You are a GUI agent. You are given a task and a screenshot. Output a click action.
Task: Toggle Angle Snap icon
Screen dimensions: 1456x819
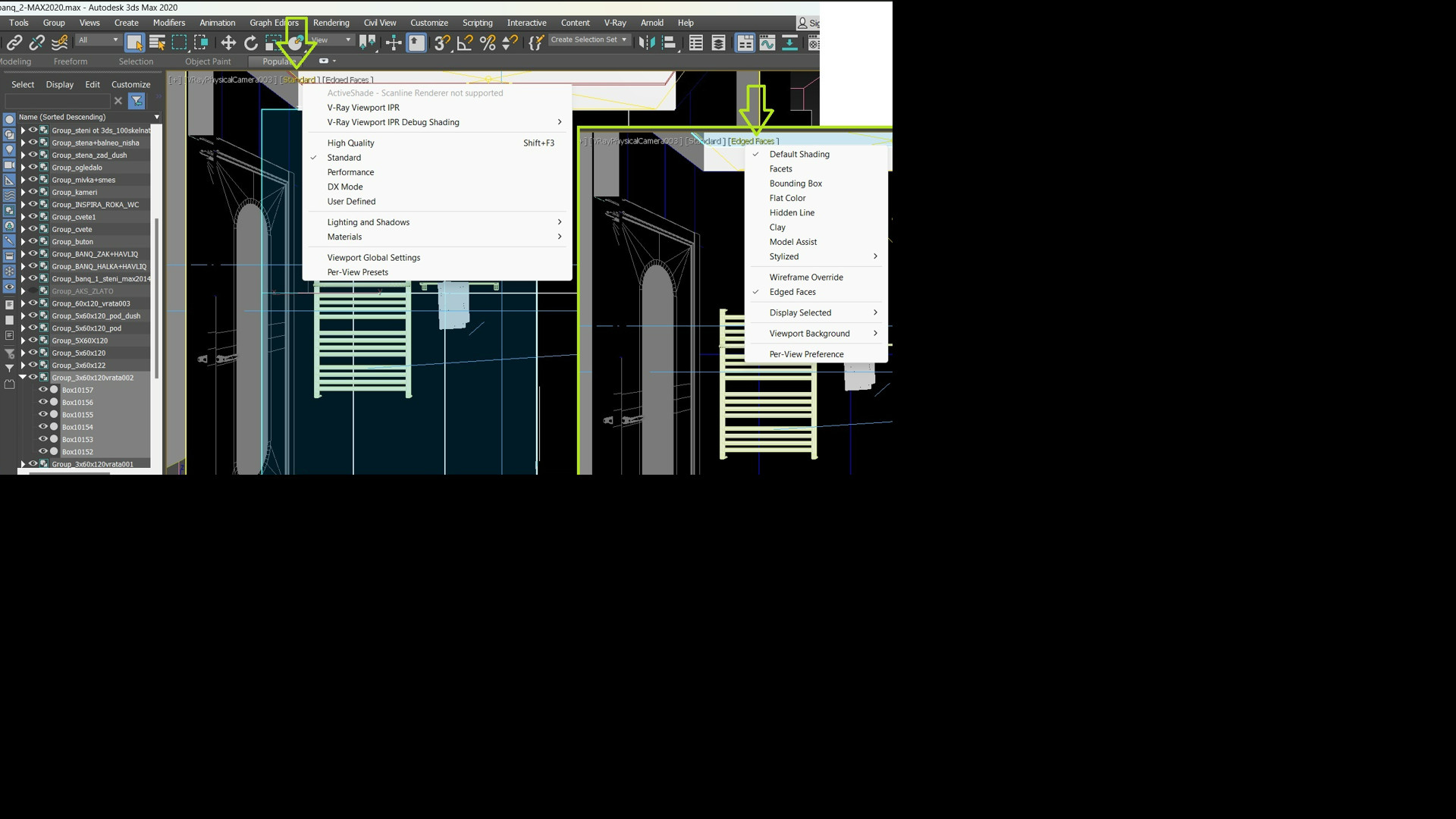click(x=465, y=43)
